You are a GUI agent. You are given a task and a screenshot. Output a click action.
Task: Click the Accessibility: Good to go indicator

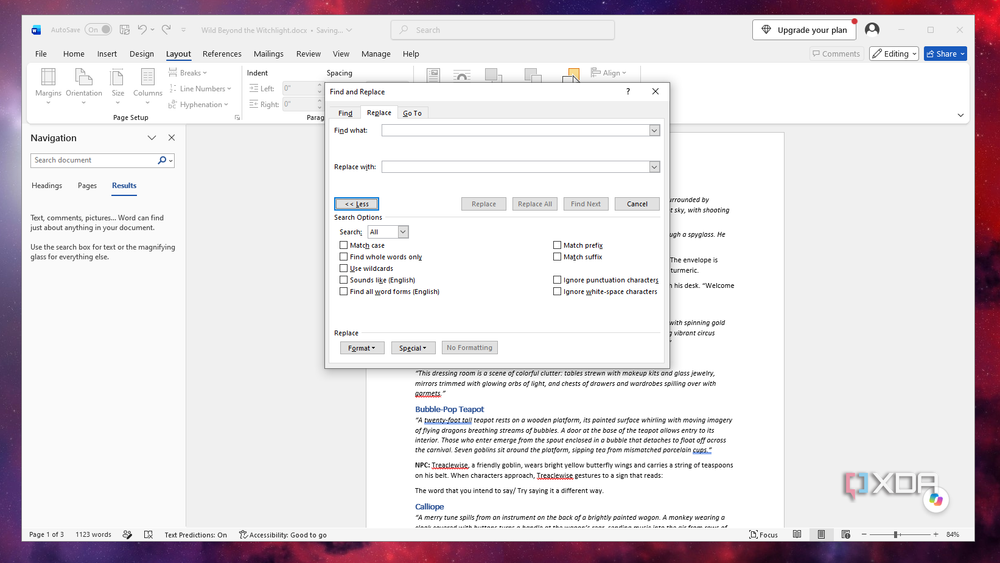[x=283, y=534]
